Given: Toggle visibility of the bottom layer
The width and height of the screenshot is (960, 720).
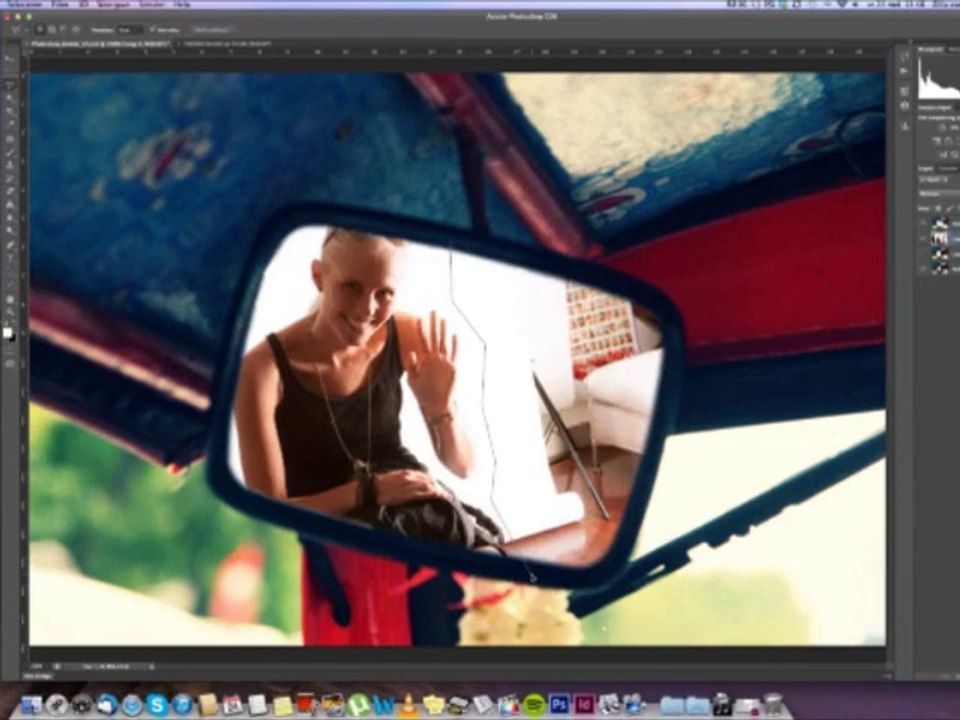Looking at the screenshot, I should (923, 268).
